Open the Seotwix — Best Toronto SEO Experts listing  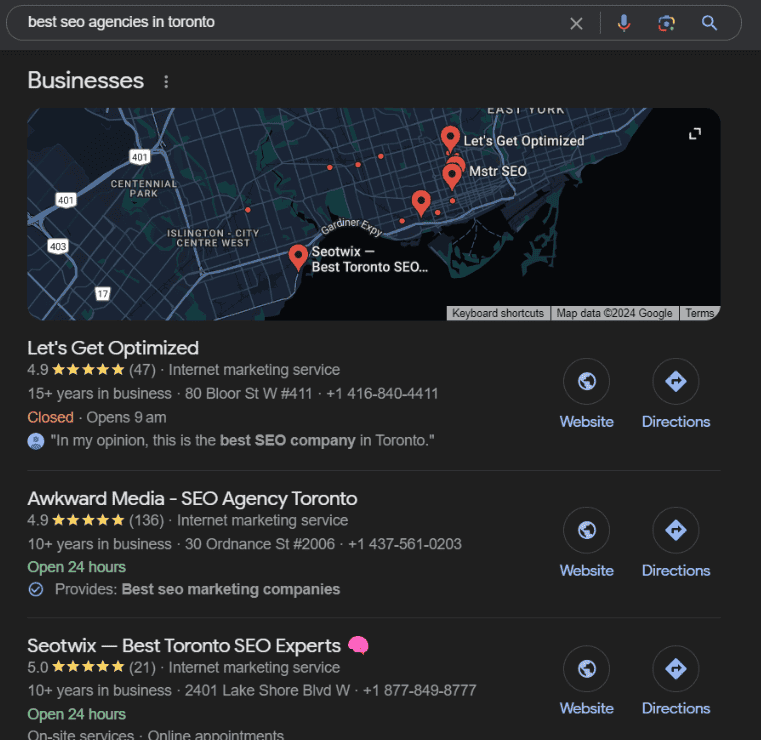coord(184,645)
